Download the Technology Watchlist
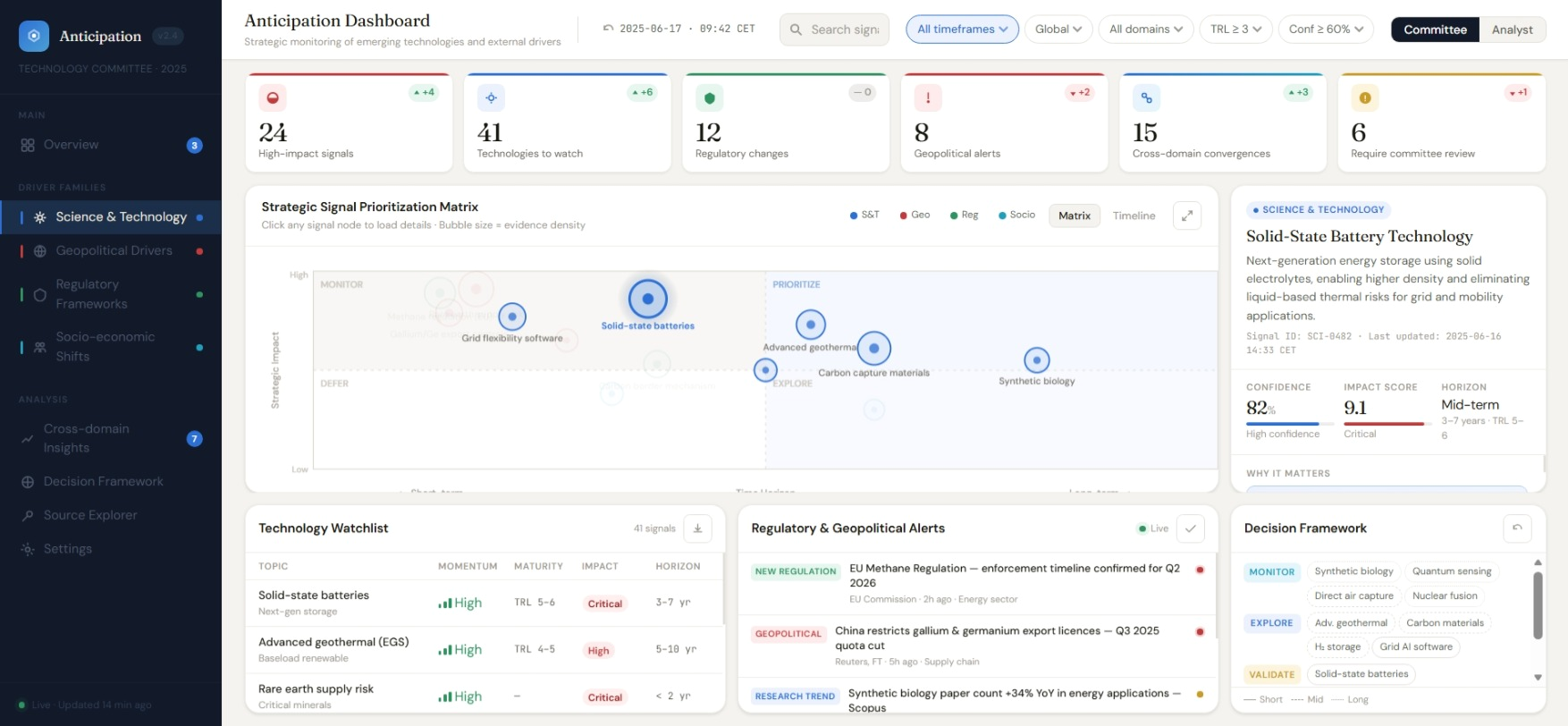This screenshot has width=1568, height=726. pyautogui.click(x=697, y=528)
